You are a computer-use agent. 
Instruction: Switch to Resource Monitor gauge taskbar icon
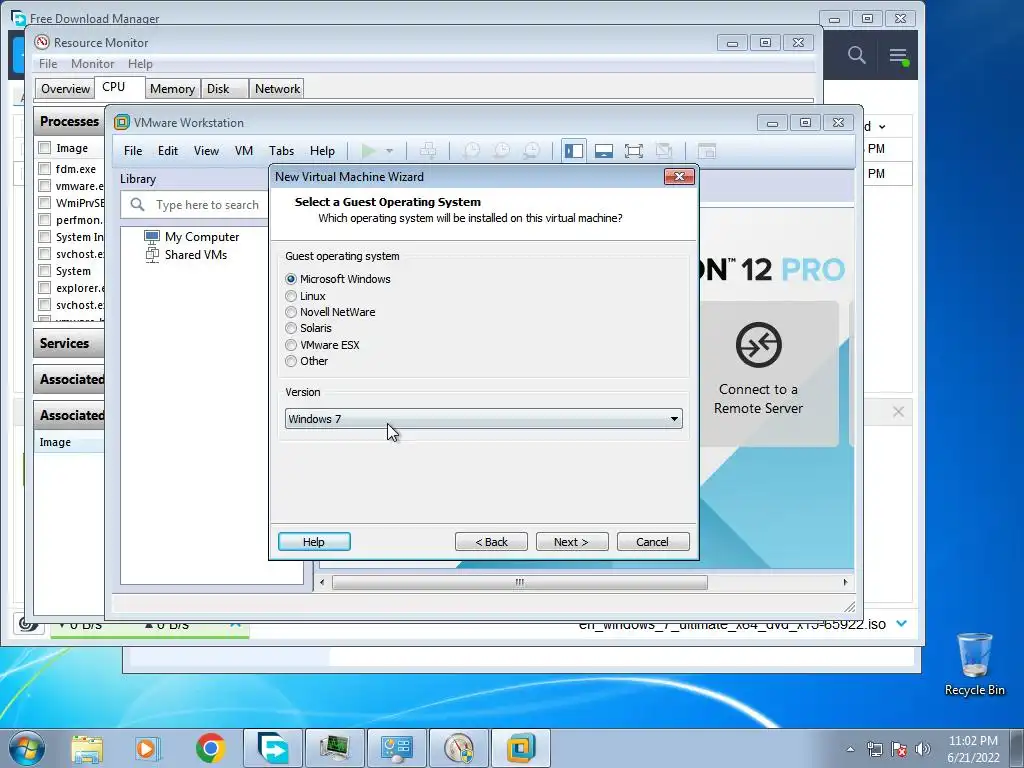click(459, 748)
